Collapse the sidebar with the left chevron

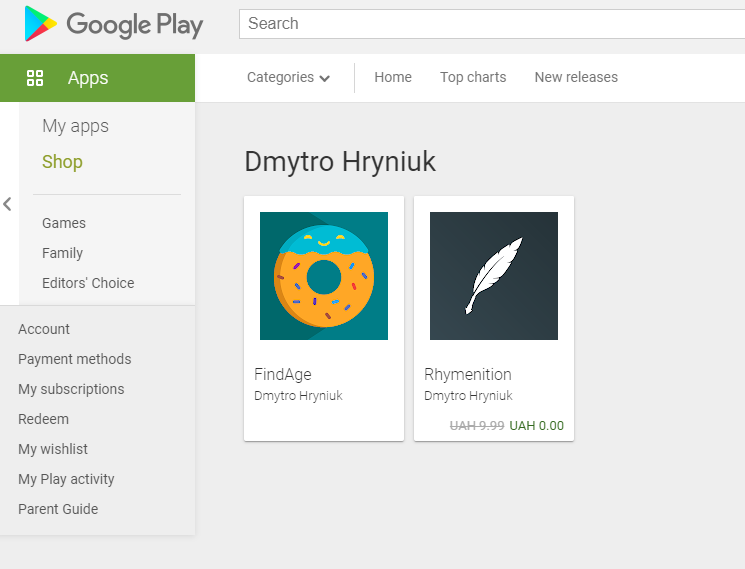click(7, 204)
